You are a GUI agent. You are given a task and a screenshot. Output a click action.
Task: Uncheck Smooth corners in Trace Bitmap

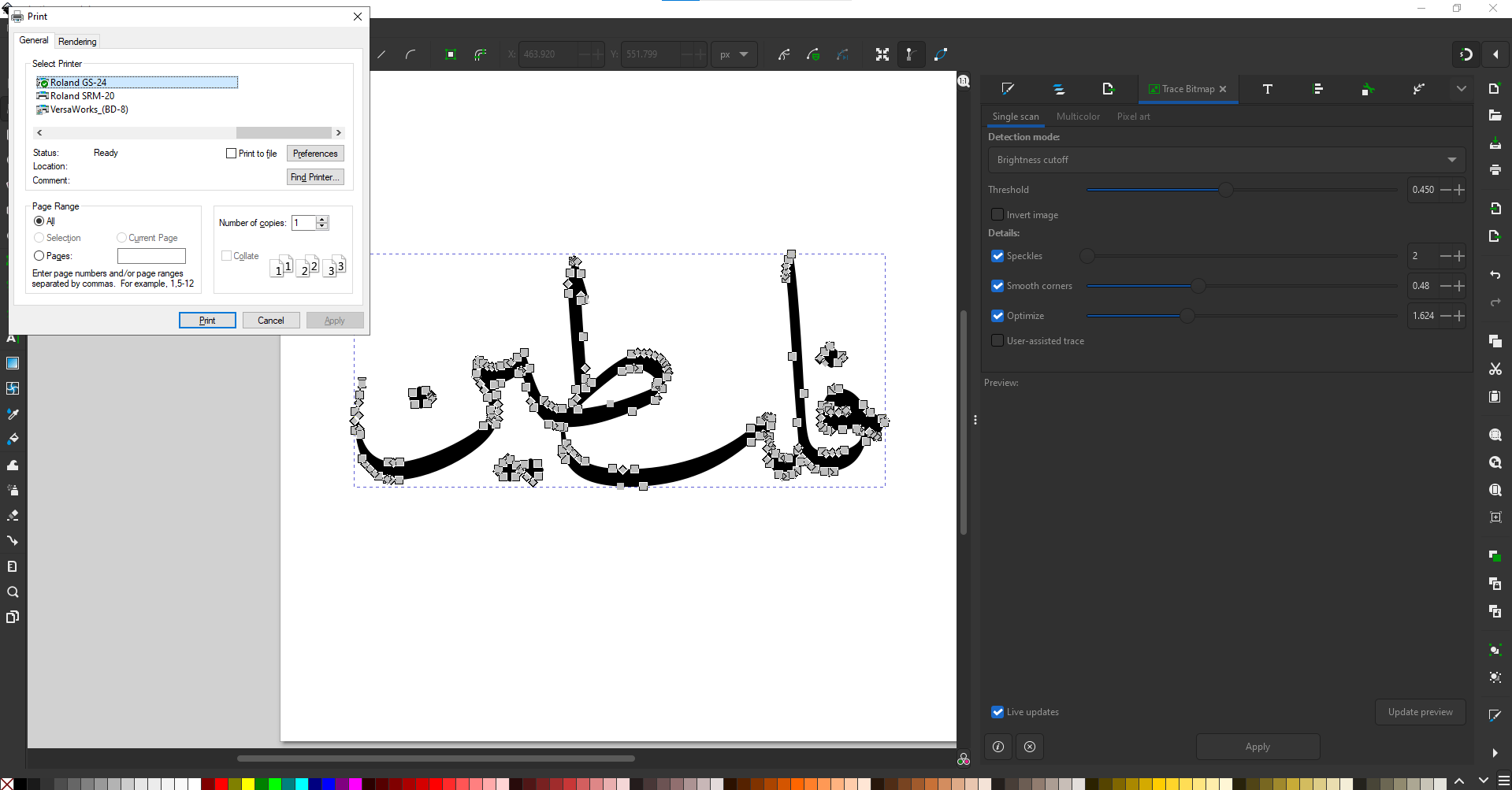[x=997, y=286]
